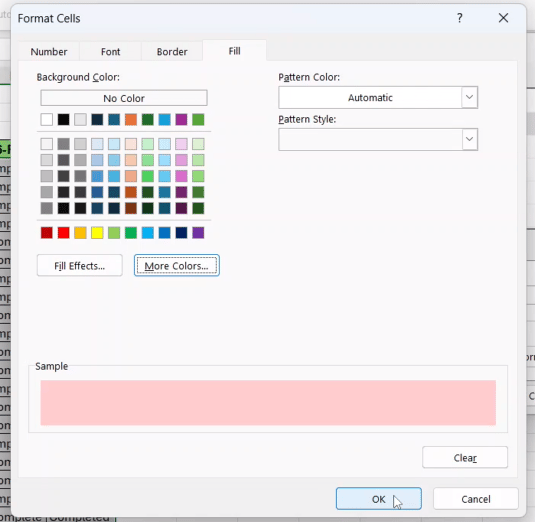Open More Colors picker
This screenshot has width=535, height=522.
tap(176, 265)
